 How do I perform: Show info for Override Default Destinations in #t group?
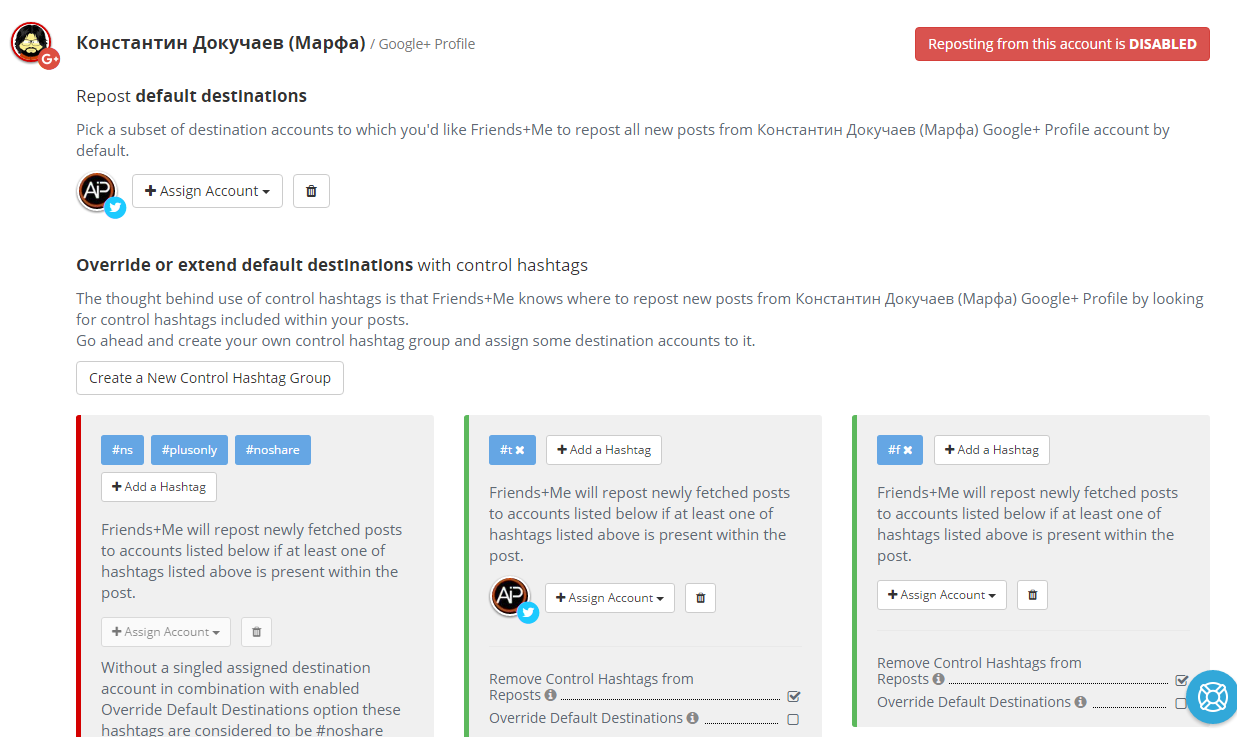[692, 718]
